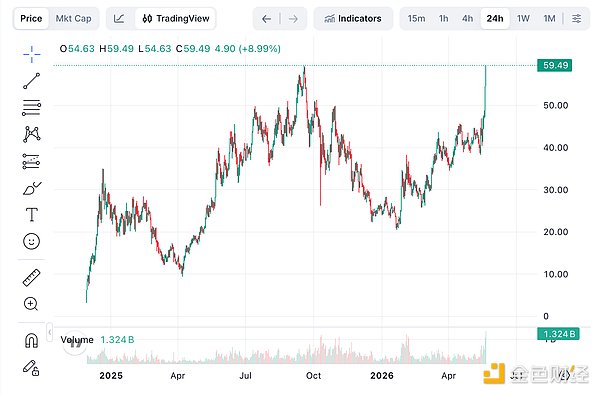Switch to the Price tab

pos(31,18)
